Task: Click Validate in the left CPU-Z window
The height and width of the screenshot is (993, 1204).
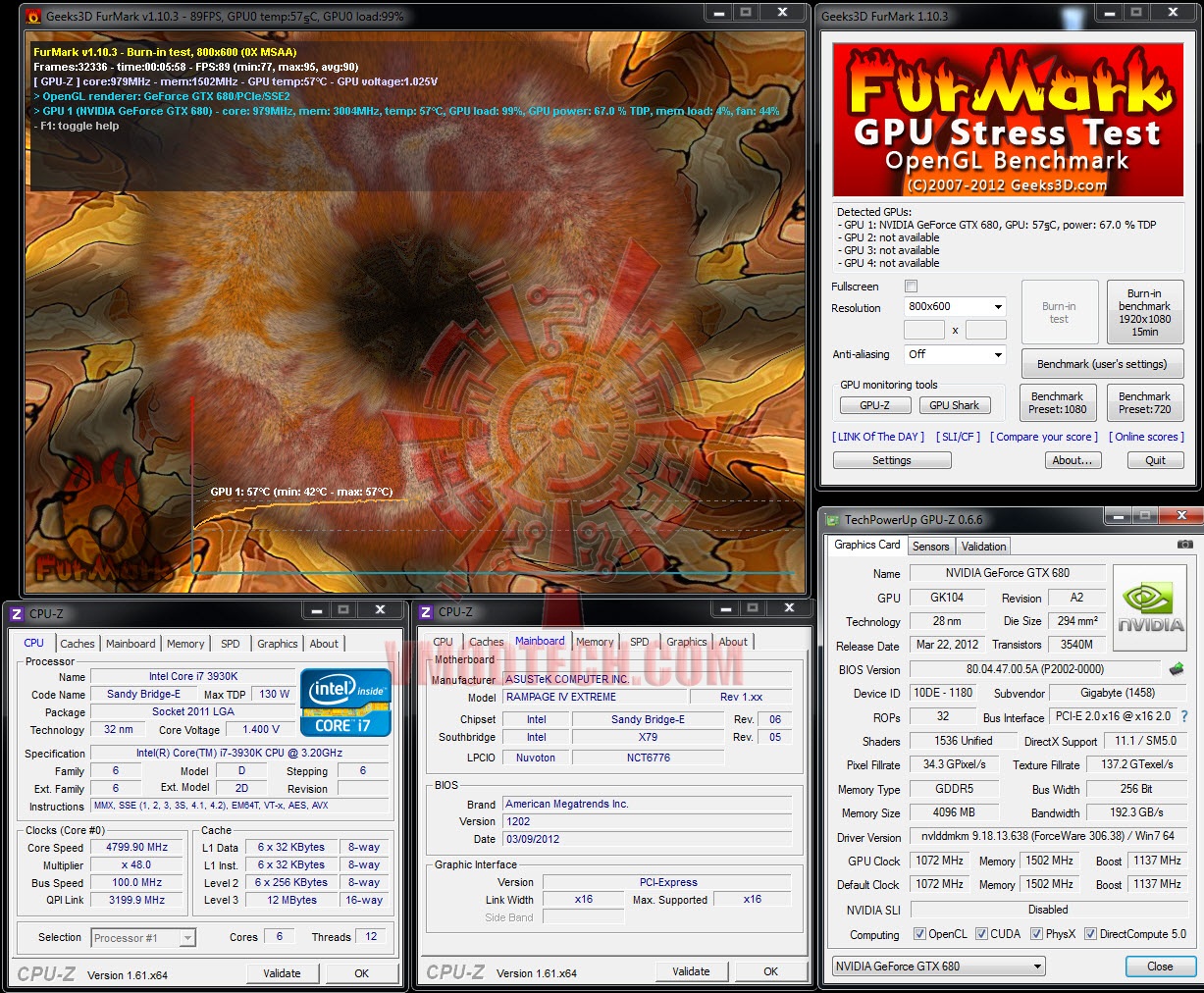Action: (282, 973)
